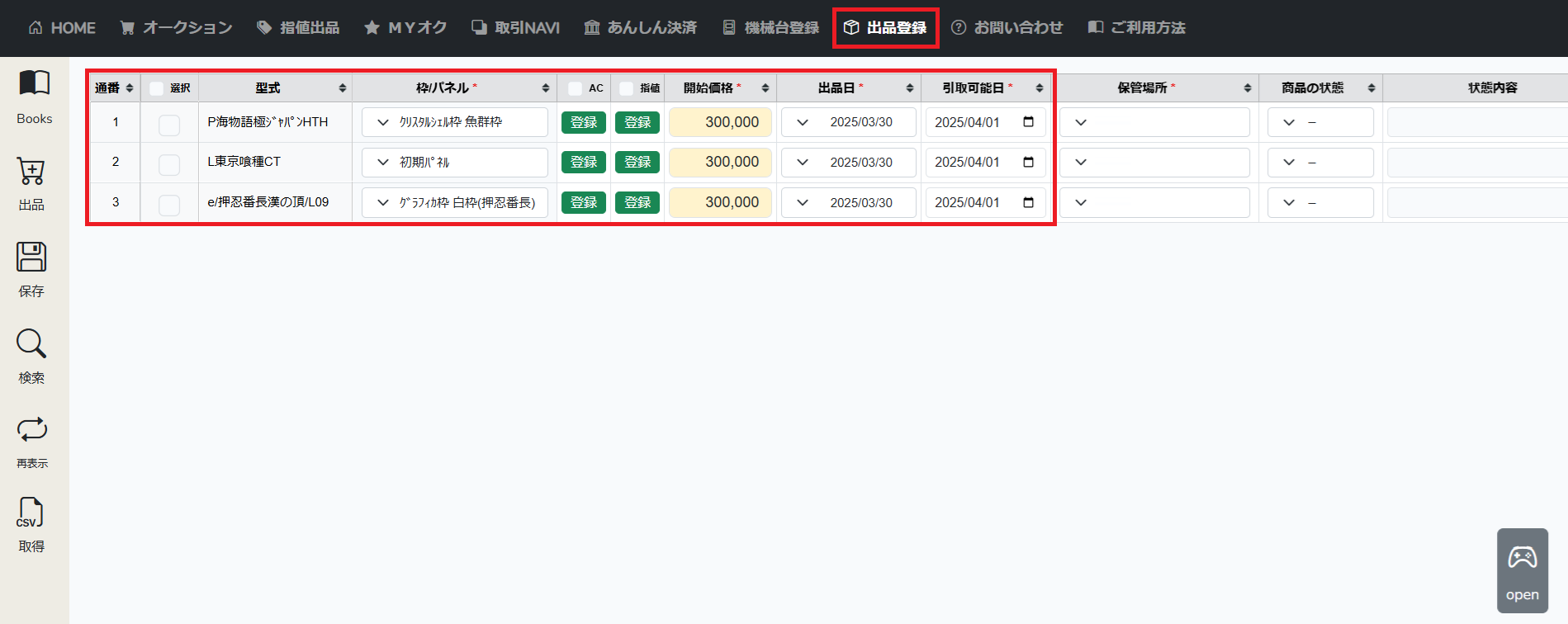This screenshot has height=624, width=1568.
Task: Click AC 登録 button in row 1
Action: 584,122
